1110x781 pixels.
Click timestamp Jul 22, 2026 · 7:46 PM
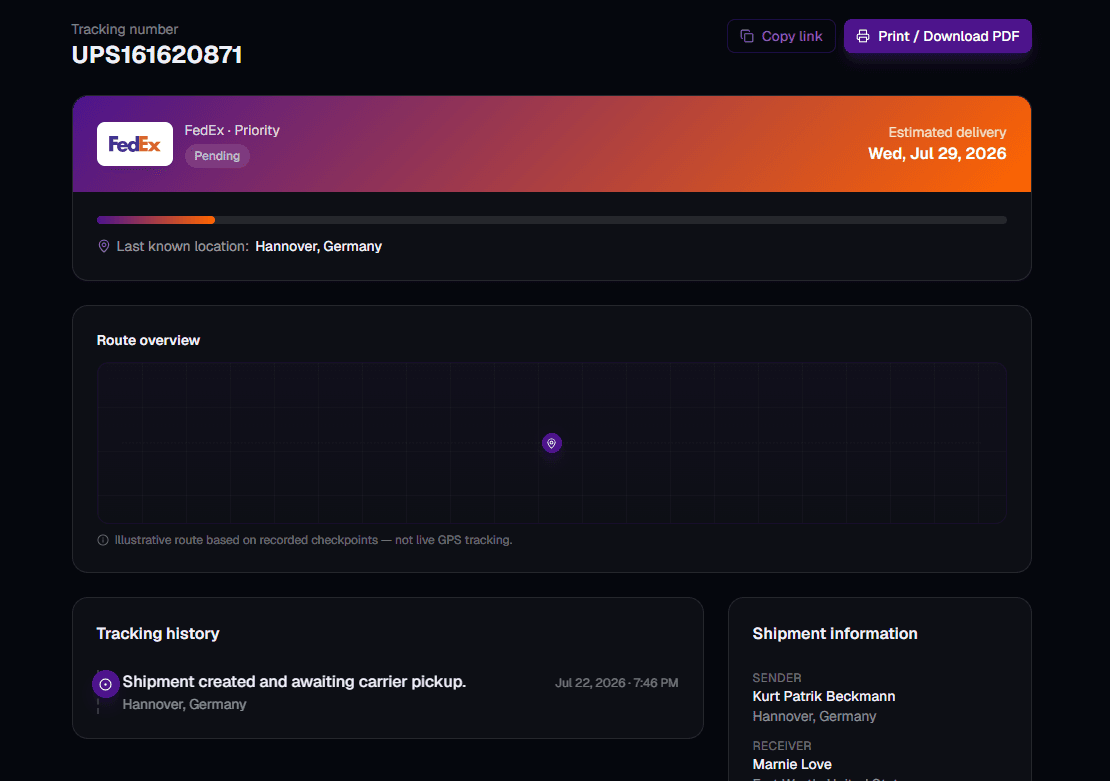click(x=617, y=683)
